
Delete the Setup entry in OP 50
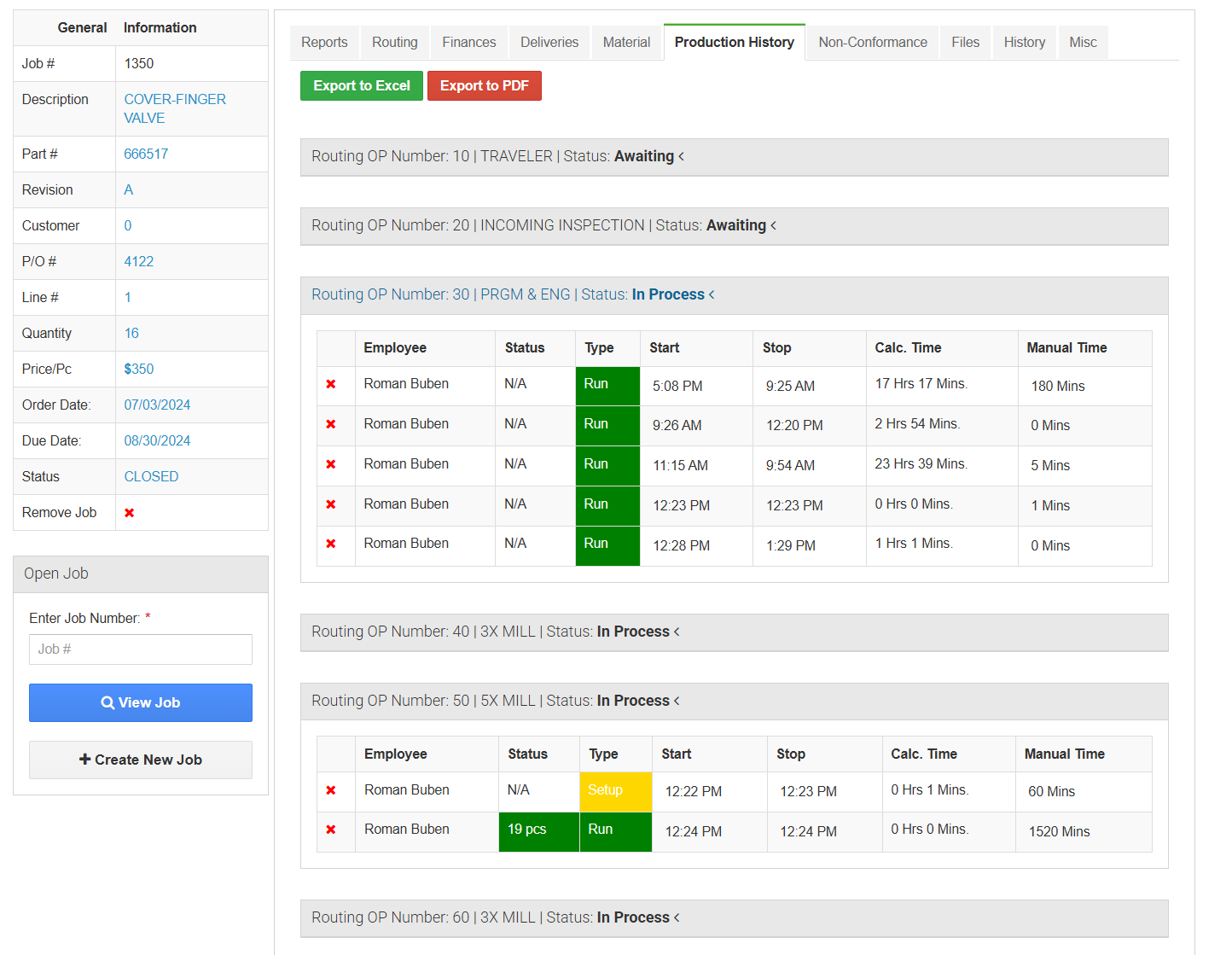click(331, 790)
